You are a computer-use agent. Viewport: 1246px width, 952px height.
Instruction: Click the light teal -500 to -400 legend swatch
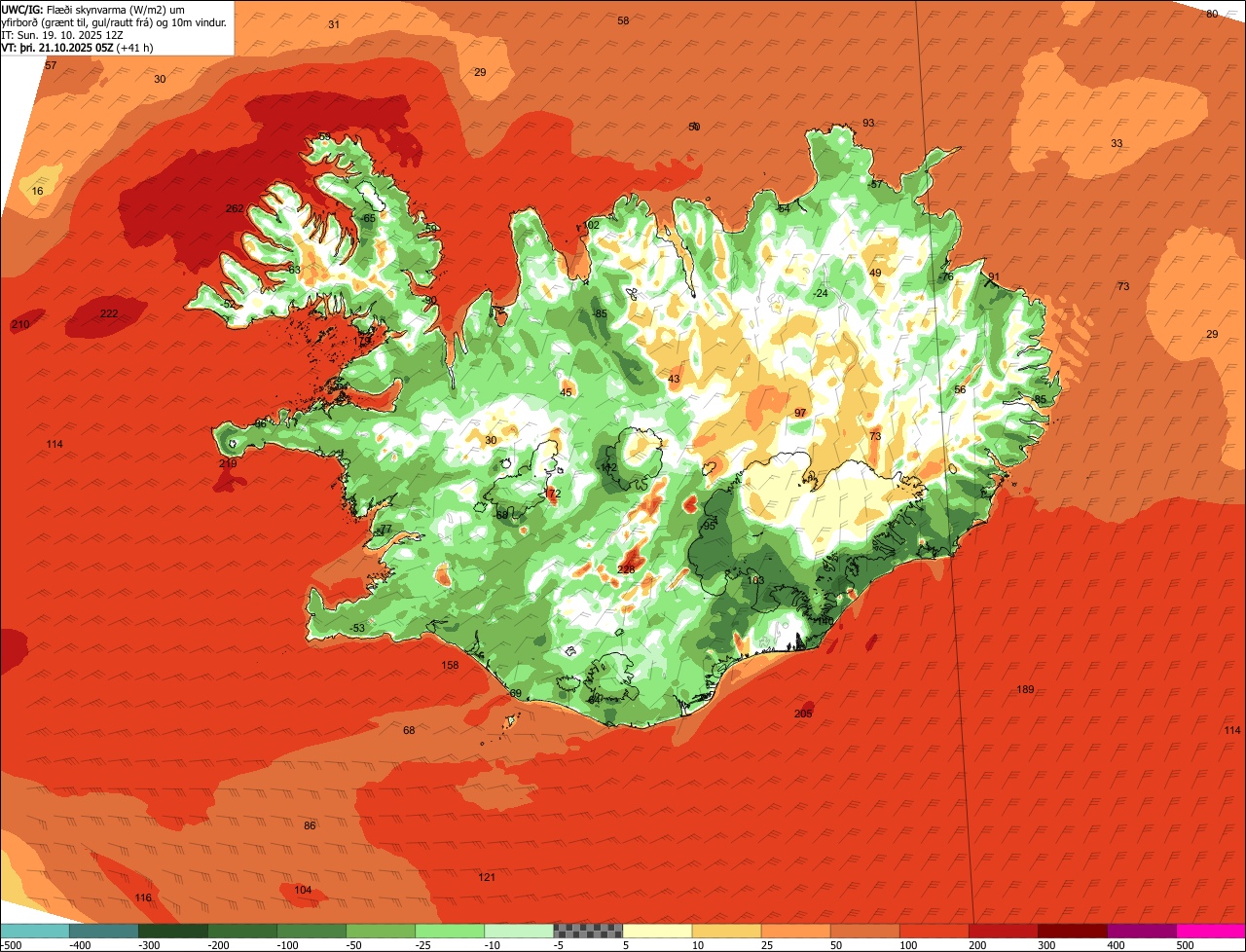35,931
